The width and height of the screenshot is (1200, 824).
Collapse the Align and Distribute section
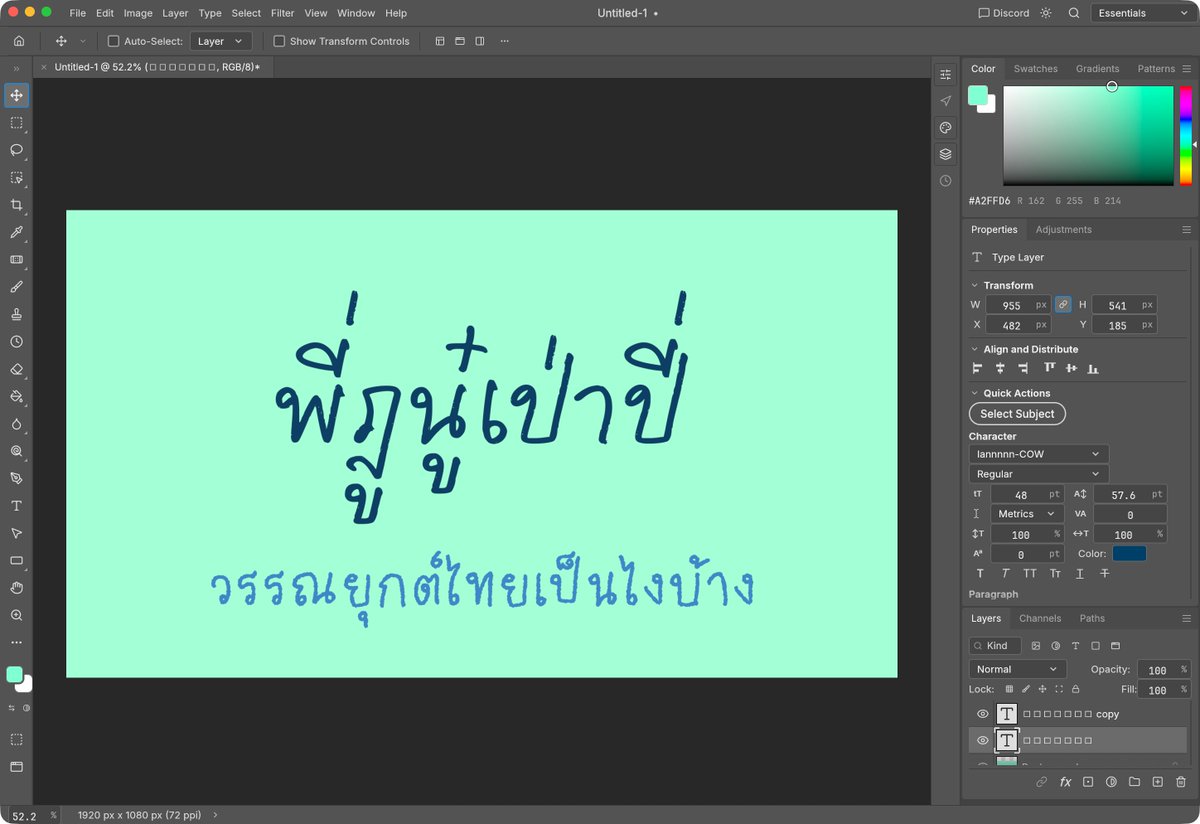[x=975, y=349]
